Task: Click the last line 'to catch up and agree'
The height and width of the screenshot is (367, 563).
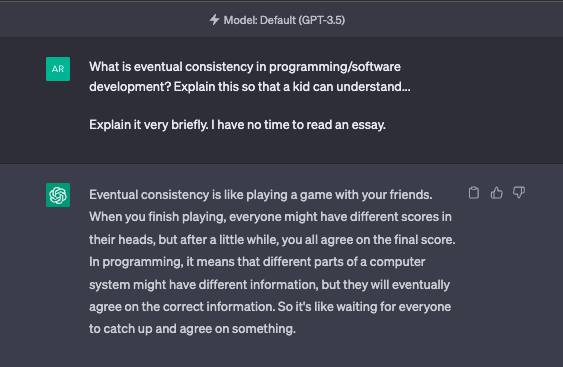Action: [x=192, y=329]
